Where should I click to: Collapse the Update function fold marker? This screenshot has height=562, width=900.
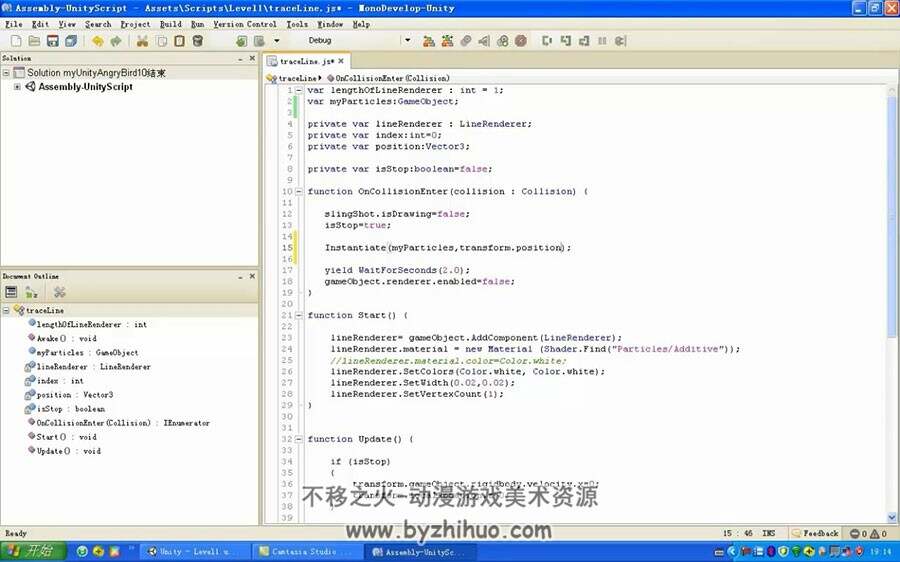(x=298, y=439)
